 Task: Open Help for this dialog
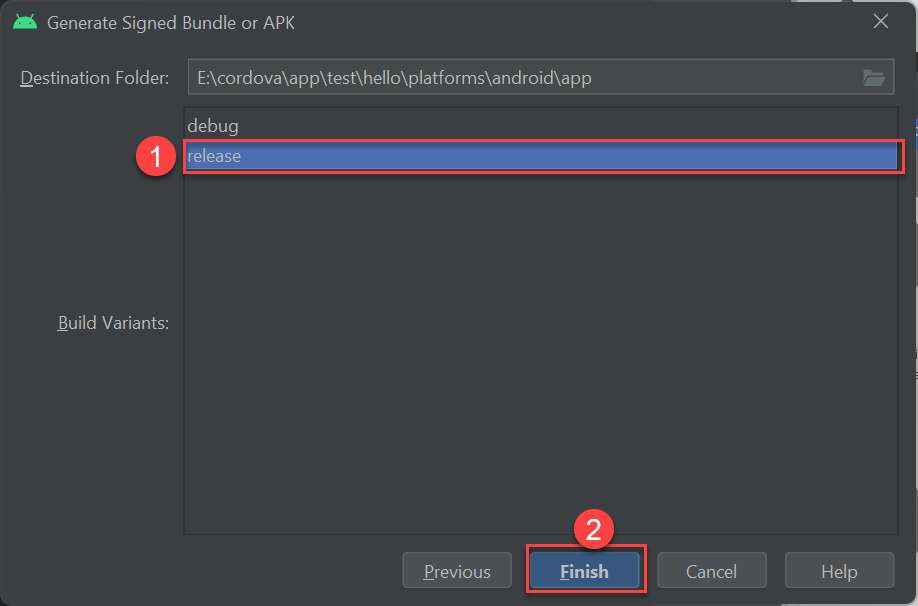tap(839, 570)
